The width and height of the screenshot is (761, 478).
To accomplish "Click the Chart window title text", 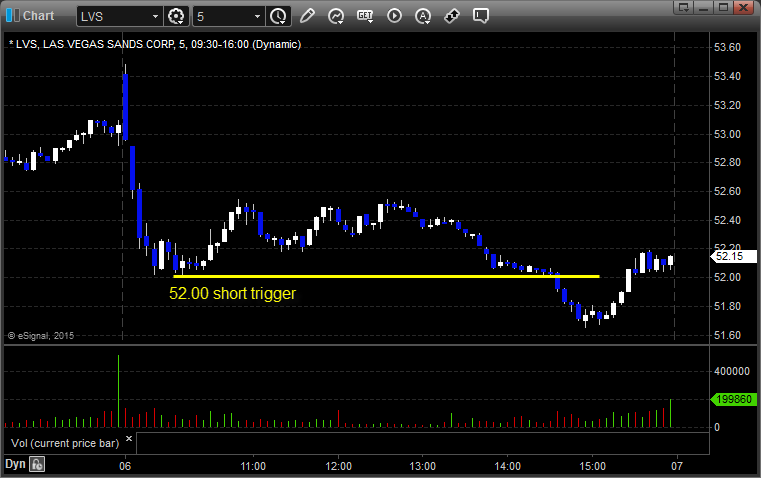I will tap(38, 16).
